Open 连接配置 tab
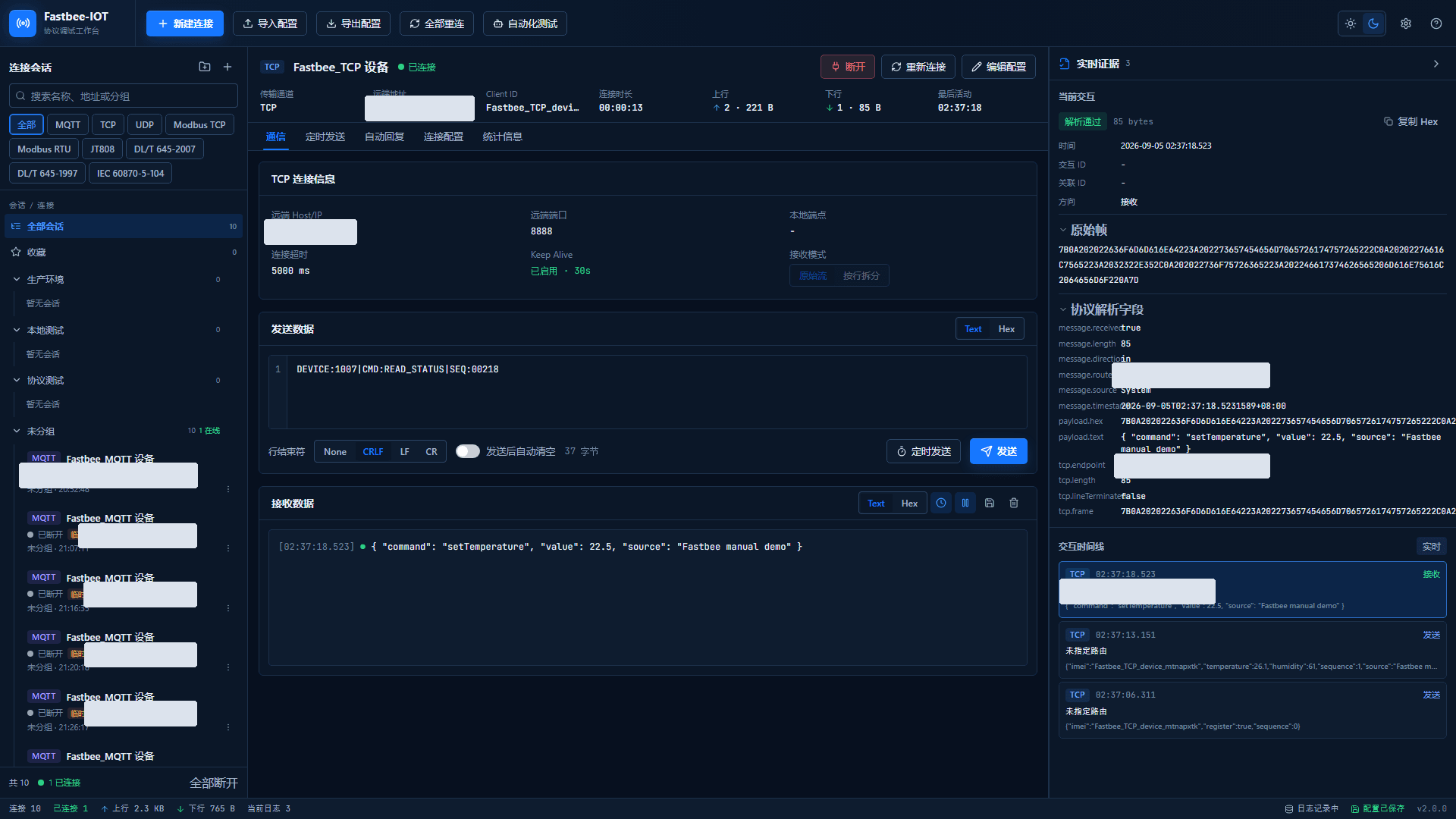This screenshot has height=819, width=1456. pyautogui.click(x=444, y=136)
